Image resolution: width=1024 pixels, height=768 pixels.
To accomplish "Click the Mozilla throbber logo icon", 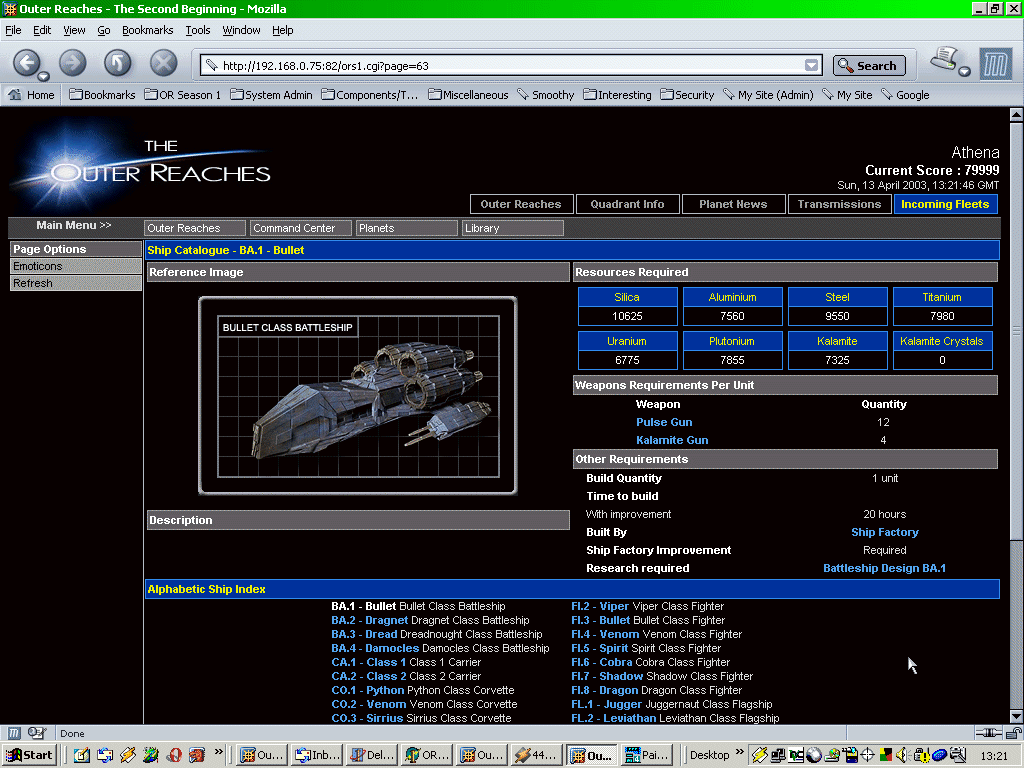I will click(x=995, y=65).
